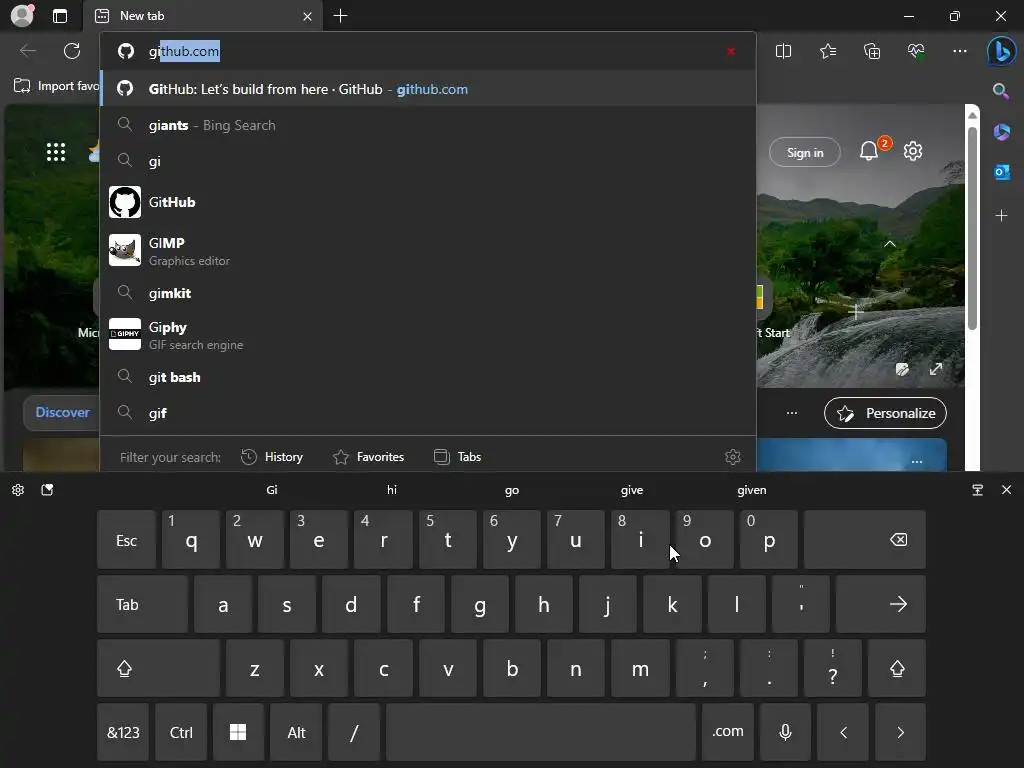Viewport: 1024px width, 768px height.
Task: Open address bar suggestion settings gear
Action: pos(733,457)
